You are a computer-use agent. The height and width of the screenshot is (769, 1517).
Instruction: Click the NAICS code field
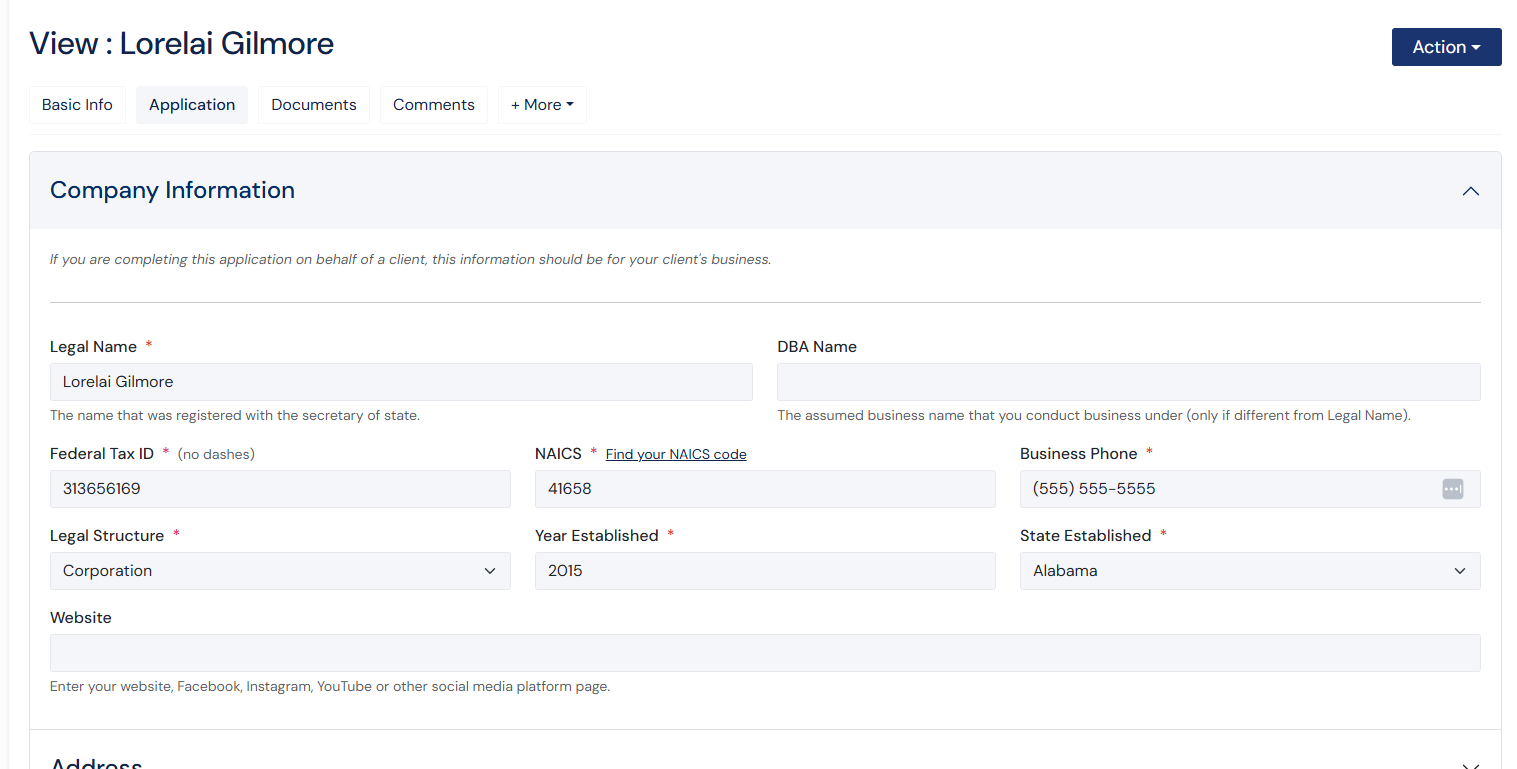[765, 489]
